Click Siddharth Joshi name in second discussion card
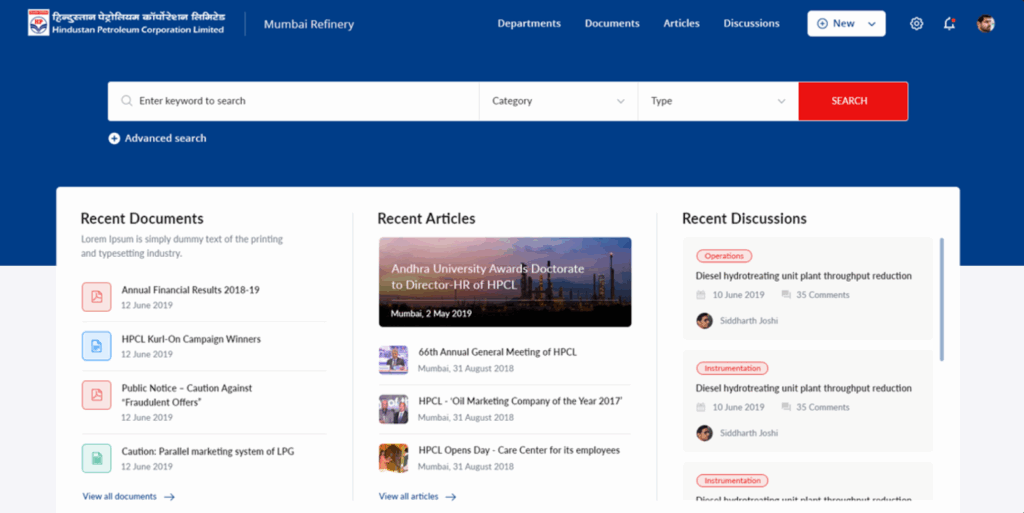Image resolution: width=1024 pixels, height=513 pixels. pyautogui.click(x=748, y=433)
